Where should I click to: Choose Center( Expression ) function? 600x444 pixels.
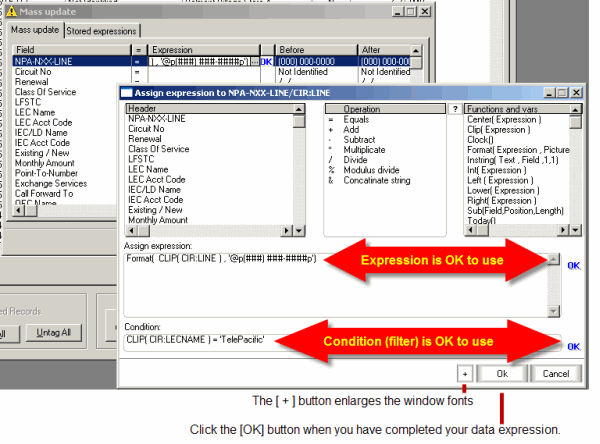(x=504, y=119)
